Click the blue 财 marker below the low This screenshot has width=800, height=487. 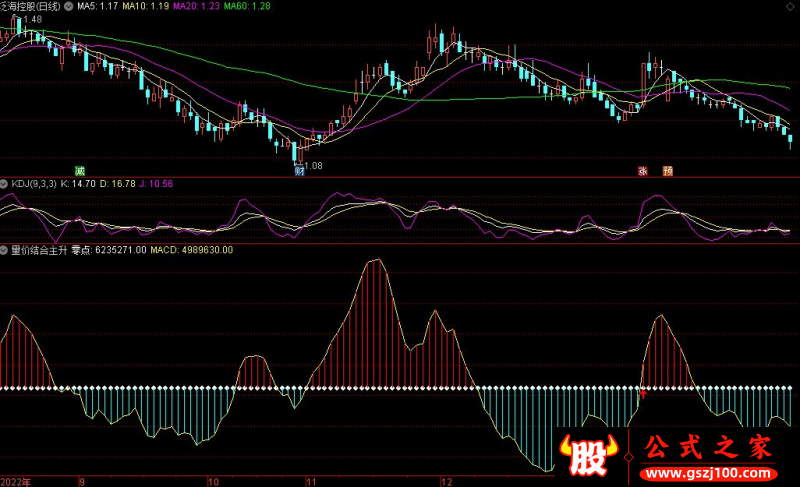tap(298, 170)
